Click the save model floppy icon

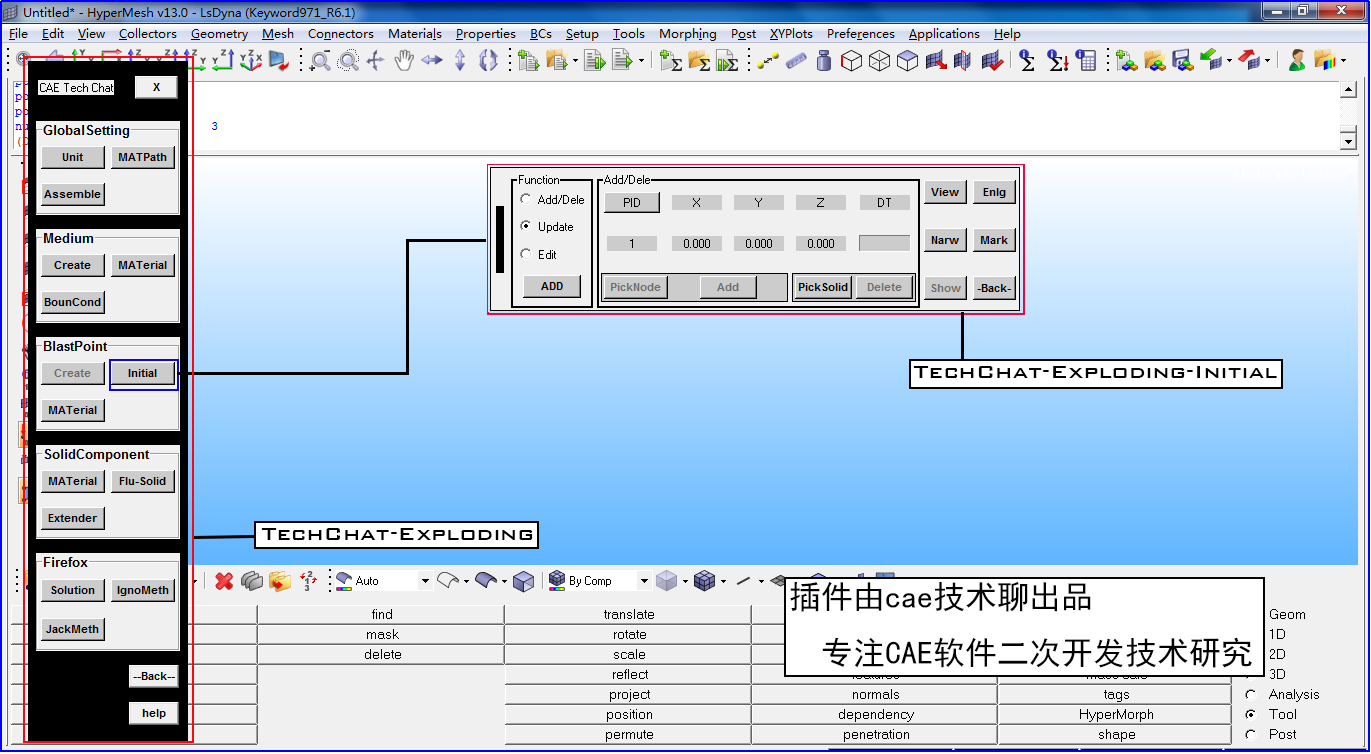pyautogui.click(x=1182, y=61)
